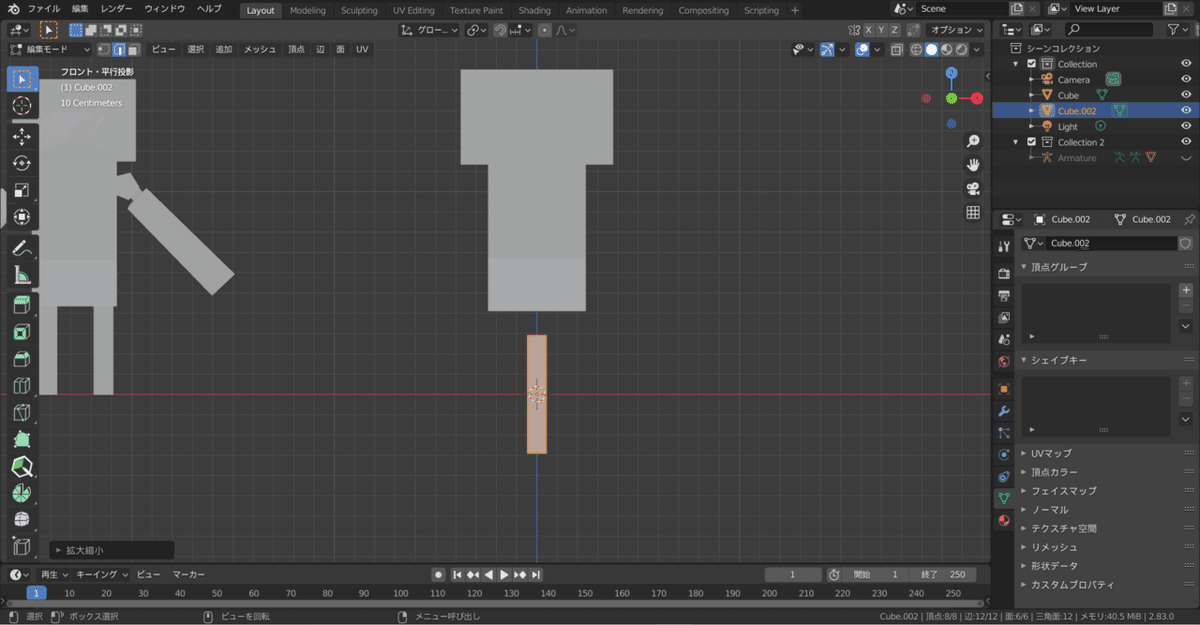Jump to the last frame

(536, 574)
